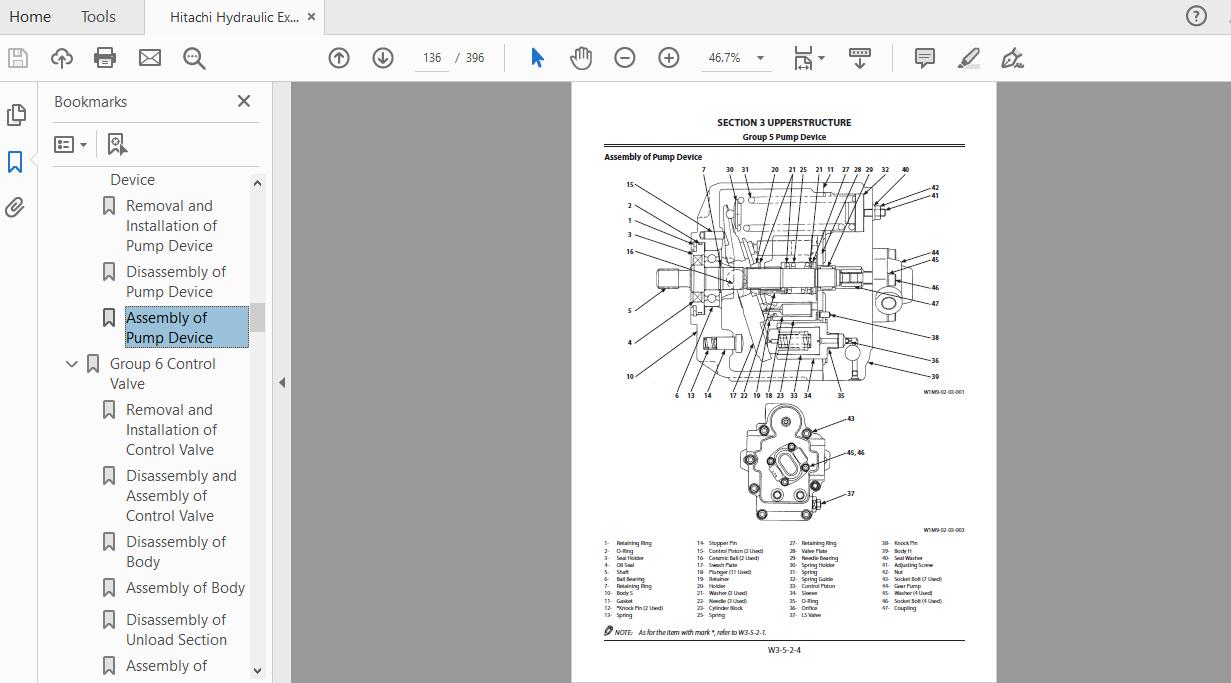
Task: Open the sign document pen icon
Action: pyautogui.click(x=1012, y=58)
